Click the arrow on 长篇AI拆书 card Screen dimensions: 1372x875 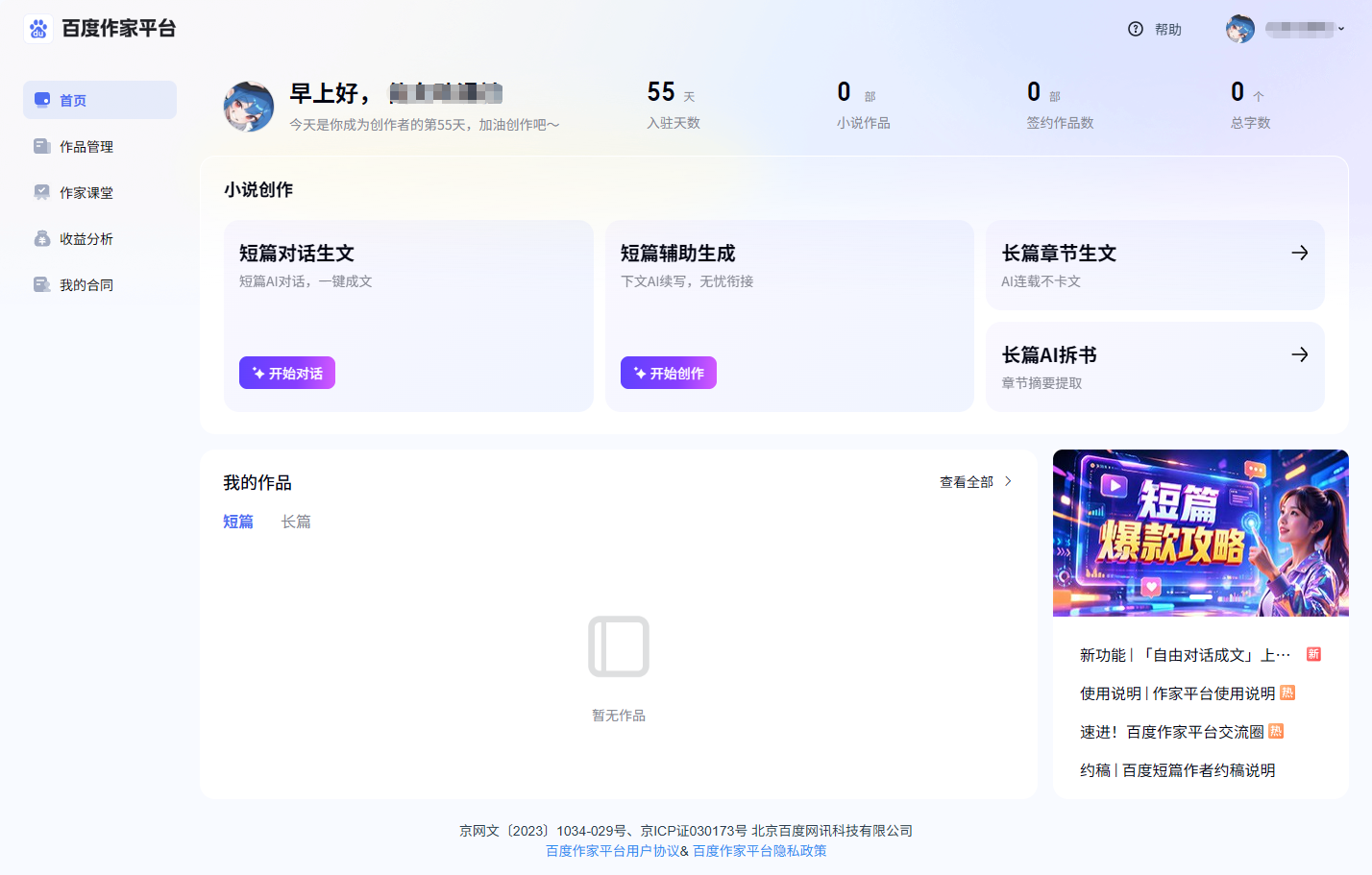click(x=1300, y=354)
